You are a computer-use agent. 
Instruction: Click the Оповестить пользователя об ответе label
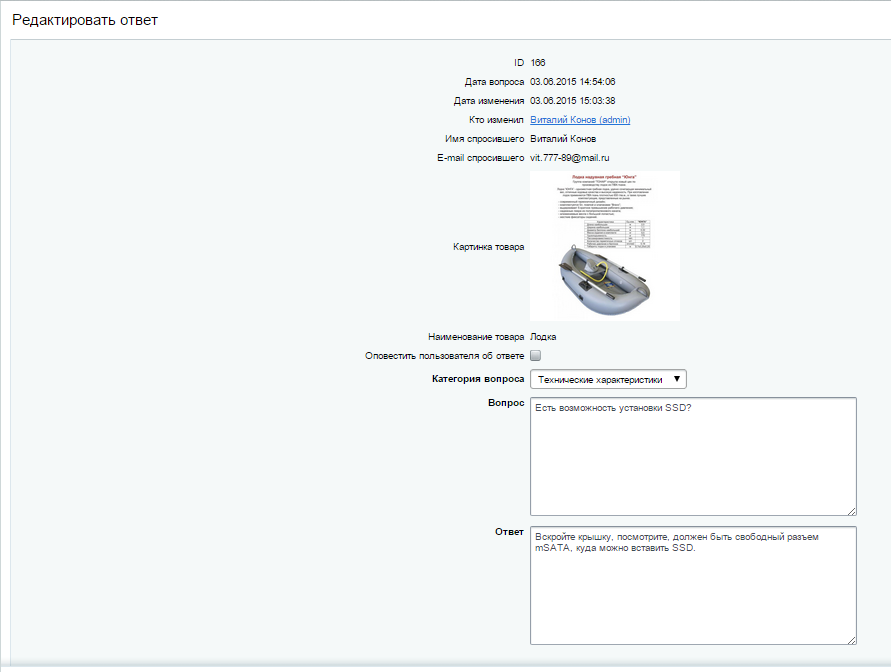tap(446, 356)
